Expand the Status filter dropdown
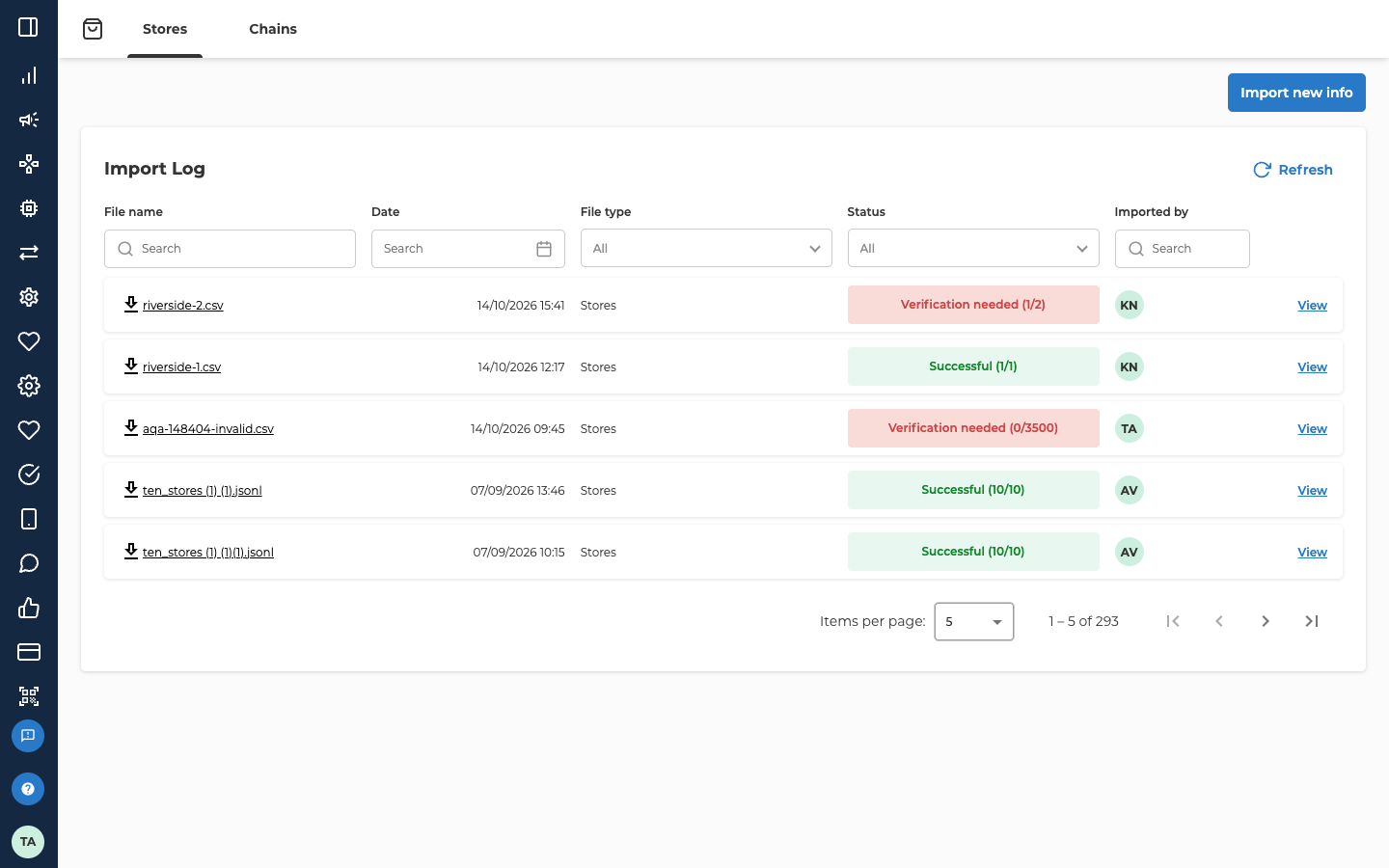The width and height of the screenshot is (1389, 868). tap(973, 249)
